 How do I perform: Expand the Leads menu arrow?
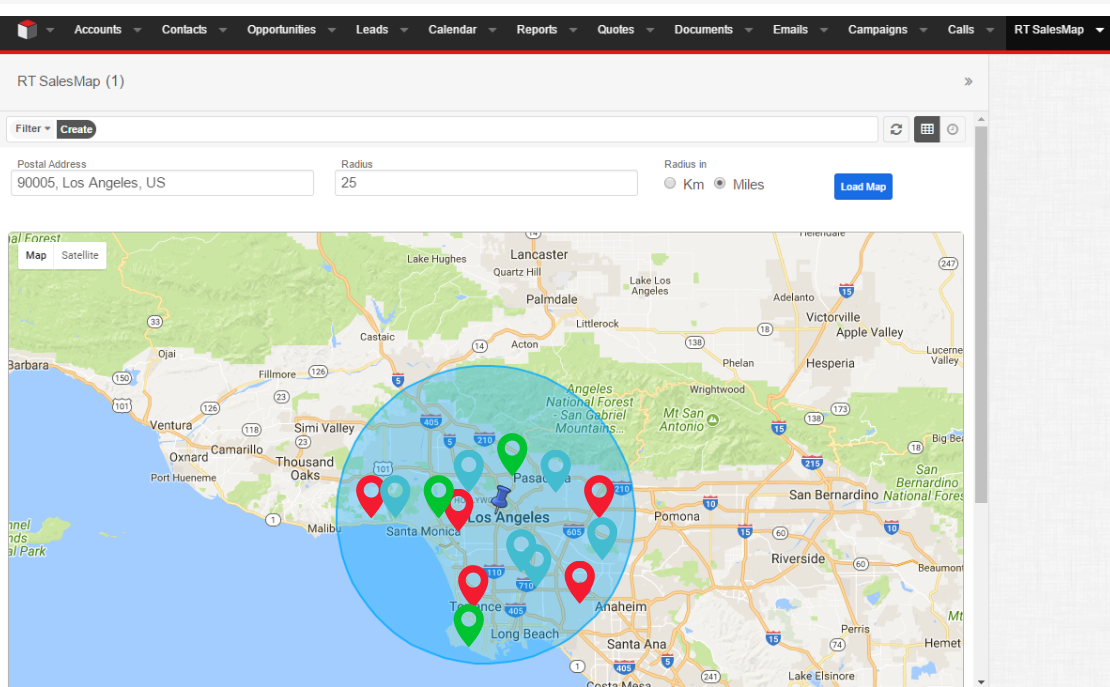click(404, 30)
